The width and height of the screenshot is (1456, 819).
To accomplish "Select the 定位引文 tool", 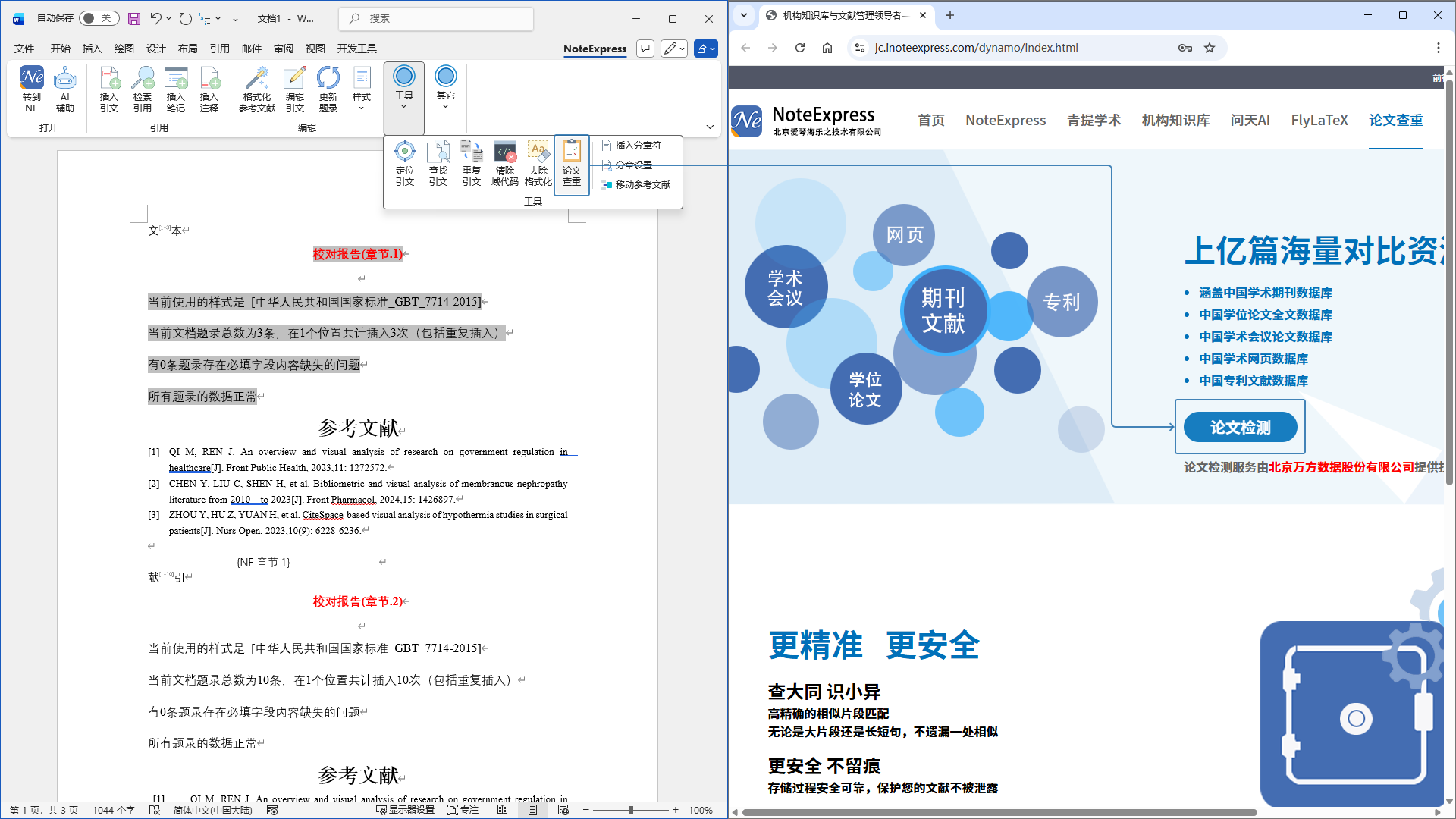I will click(405, 163).
